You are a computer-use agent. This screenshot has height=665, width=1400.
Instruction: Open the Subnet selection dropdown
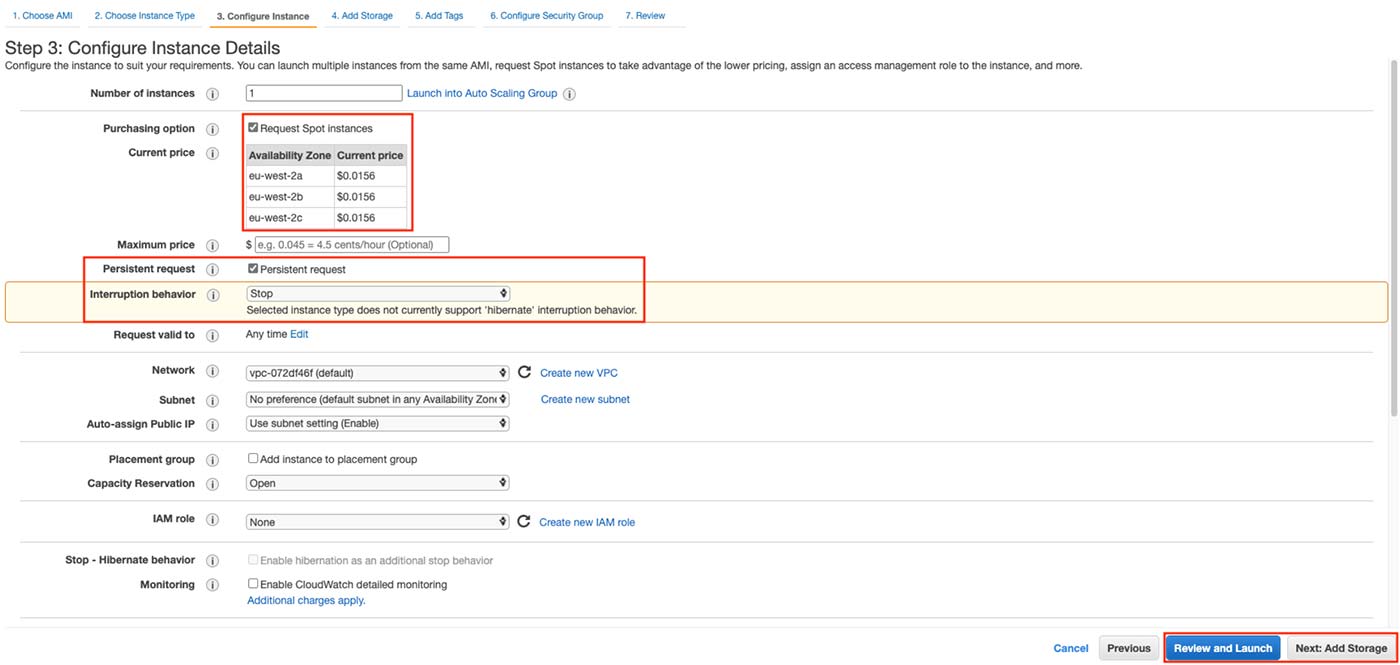click(377, 398)
